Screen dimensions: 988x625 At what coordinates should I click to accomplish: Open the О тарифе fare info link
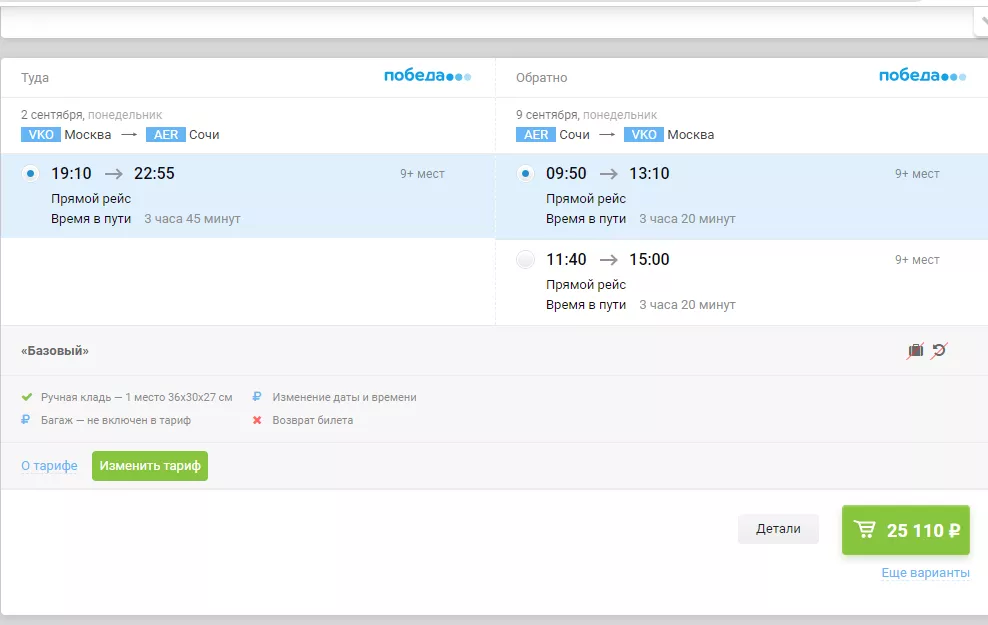click(49, 466)
